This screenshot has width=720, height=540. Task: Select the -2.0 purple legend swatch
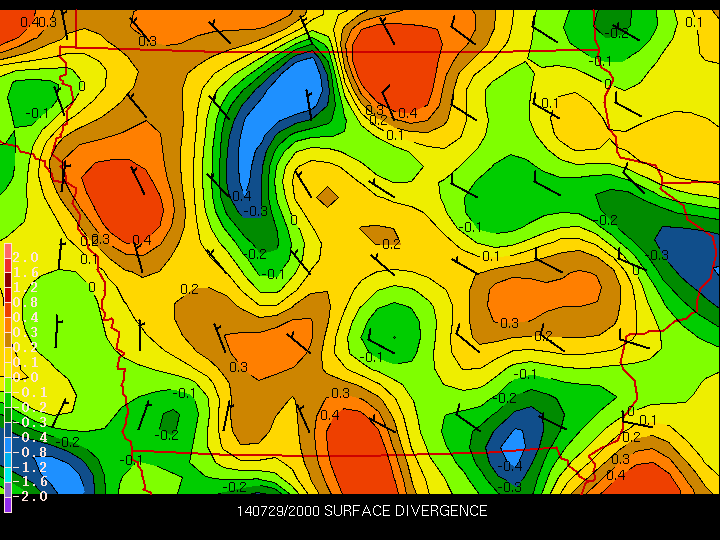pos(7,497)
